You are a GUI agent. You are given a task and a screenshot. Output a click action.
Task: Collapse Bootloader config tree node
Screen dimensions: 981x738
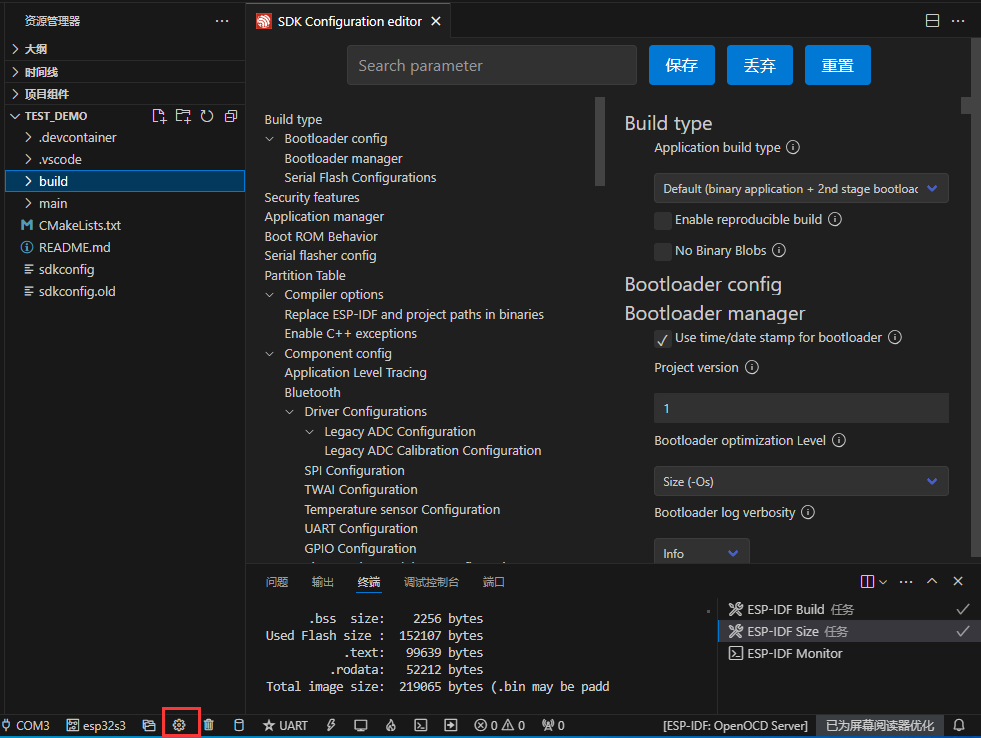(x=270, y=139)
